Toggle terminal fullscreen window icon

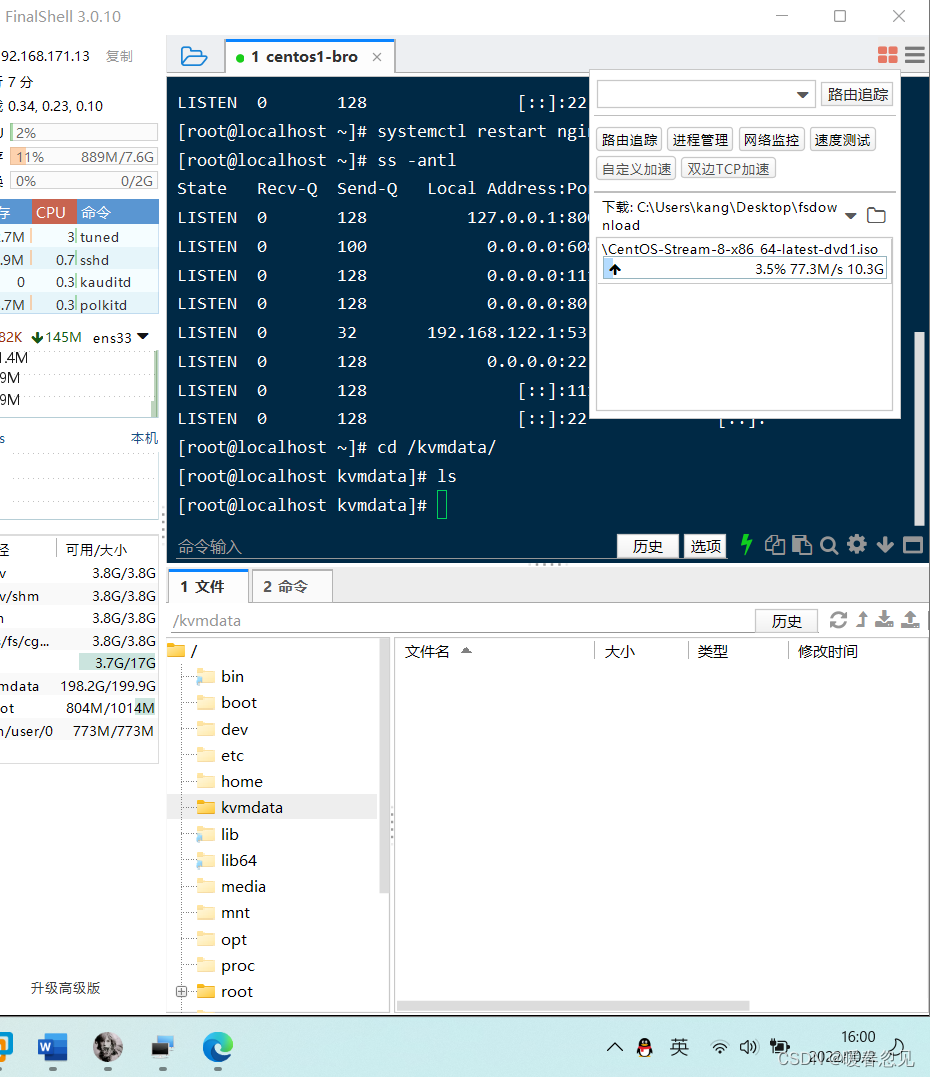[913, 545]
